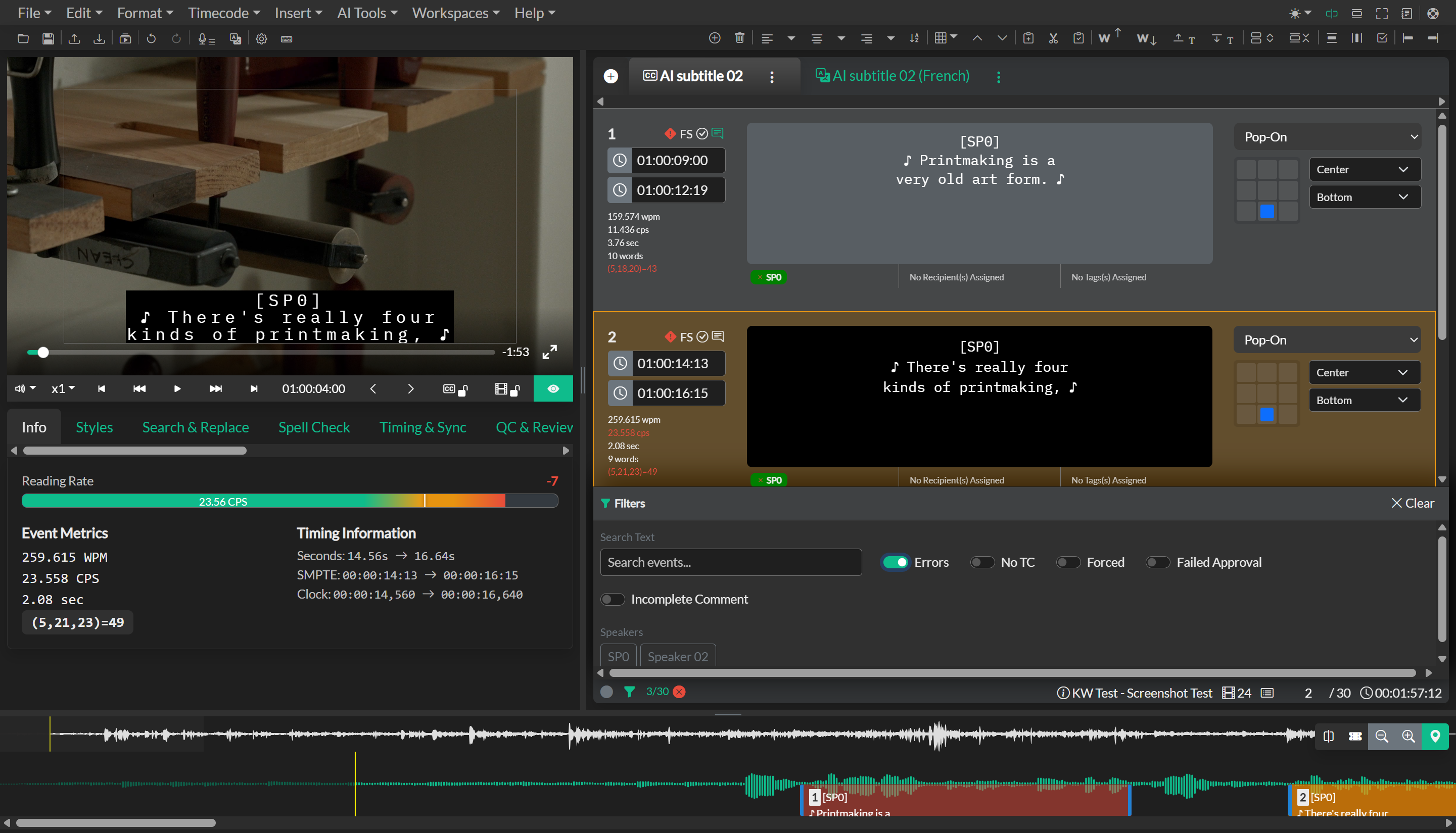The height and width of the screenshot is (833, 1456).
Task: Click the undo icon in toolbar
Action: coord(151,38)
